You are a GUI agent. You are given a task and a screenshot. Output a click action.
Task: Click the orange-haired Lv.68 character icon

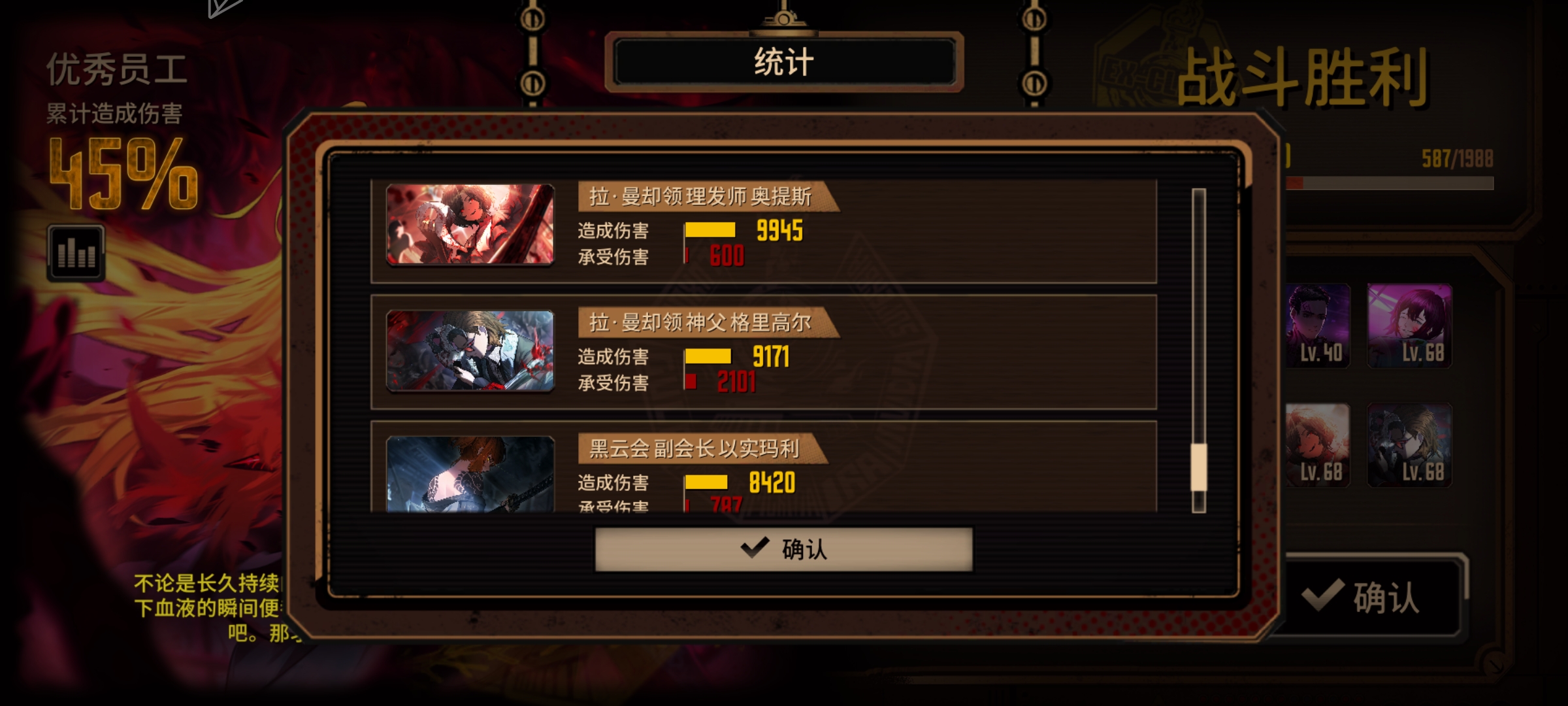coord(1317,445)
